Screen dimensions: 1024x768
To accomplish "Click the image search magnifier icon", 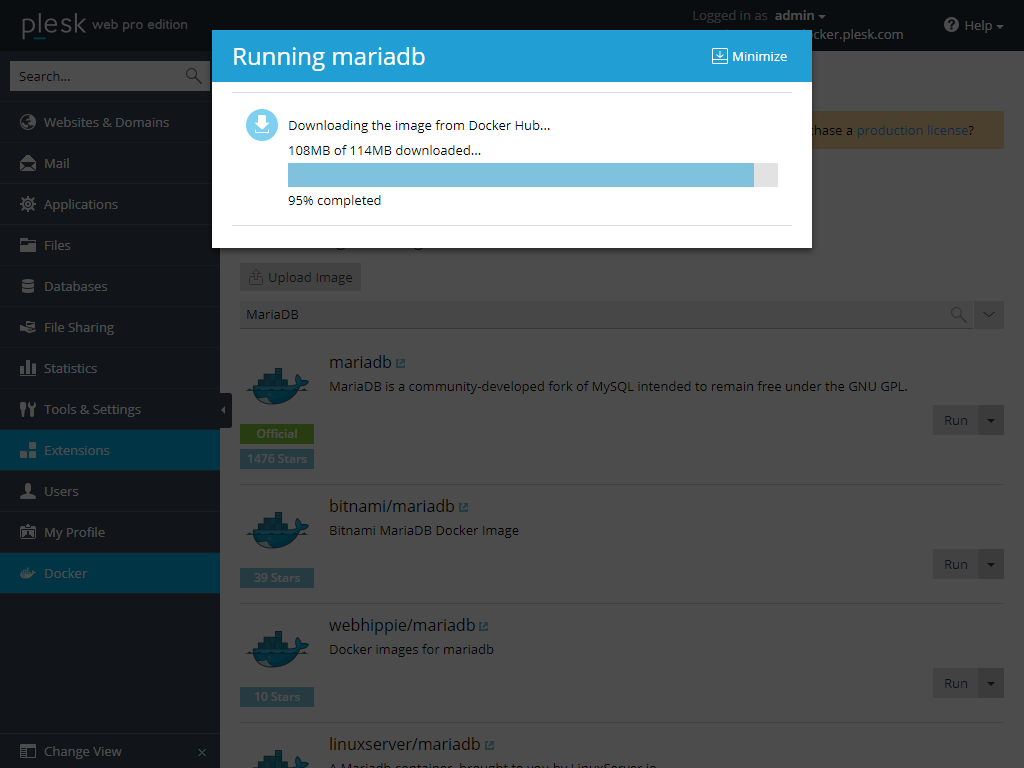I will pos(959,314).
